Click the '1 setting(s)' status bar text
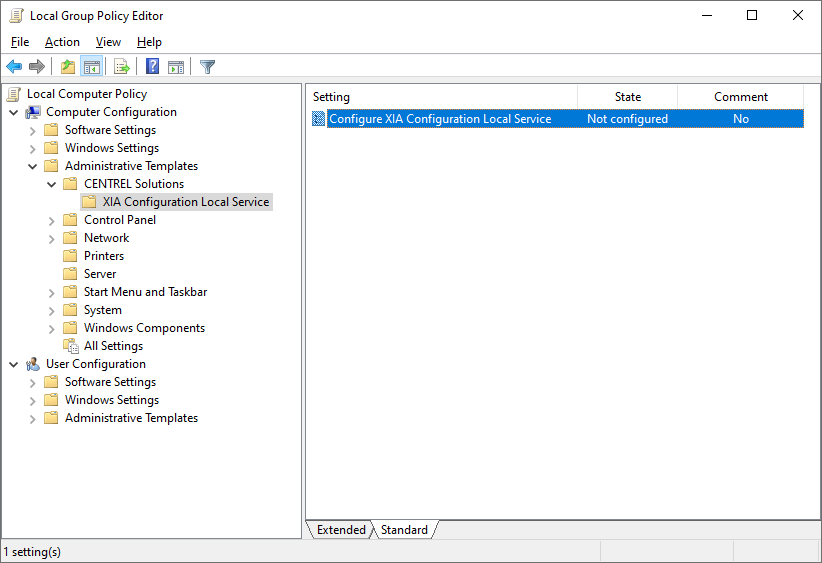Screen dimensions: 822x563 coord(32,552)
